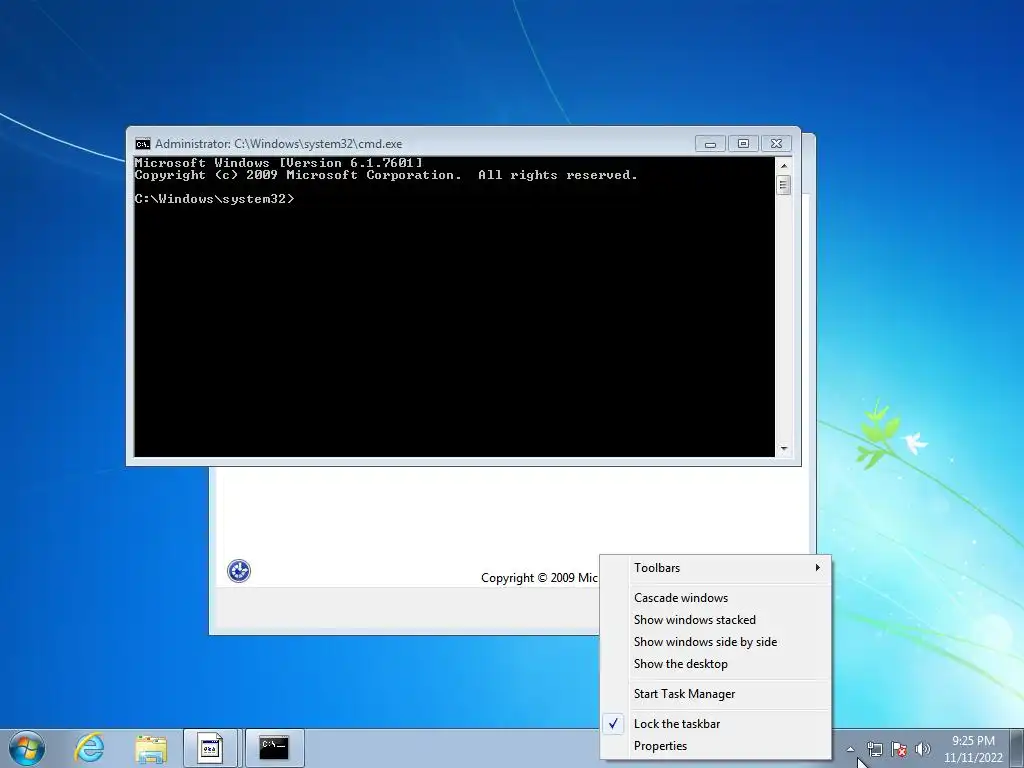Expand the Toolbars submenu
This screenshot has height=768, width=1024.
pyautogui.click(x=716, y=568)
